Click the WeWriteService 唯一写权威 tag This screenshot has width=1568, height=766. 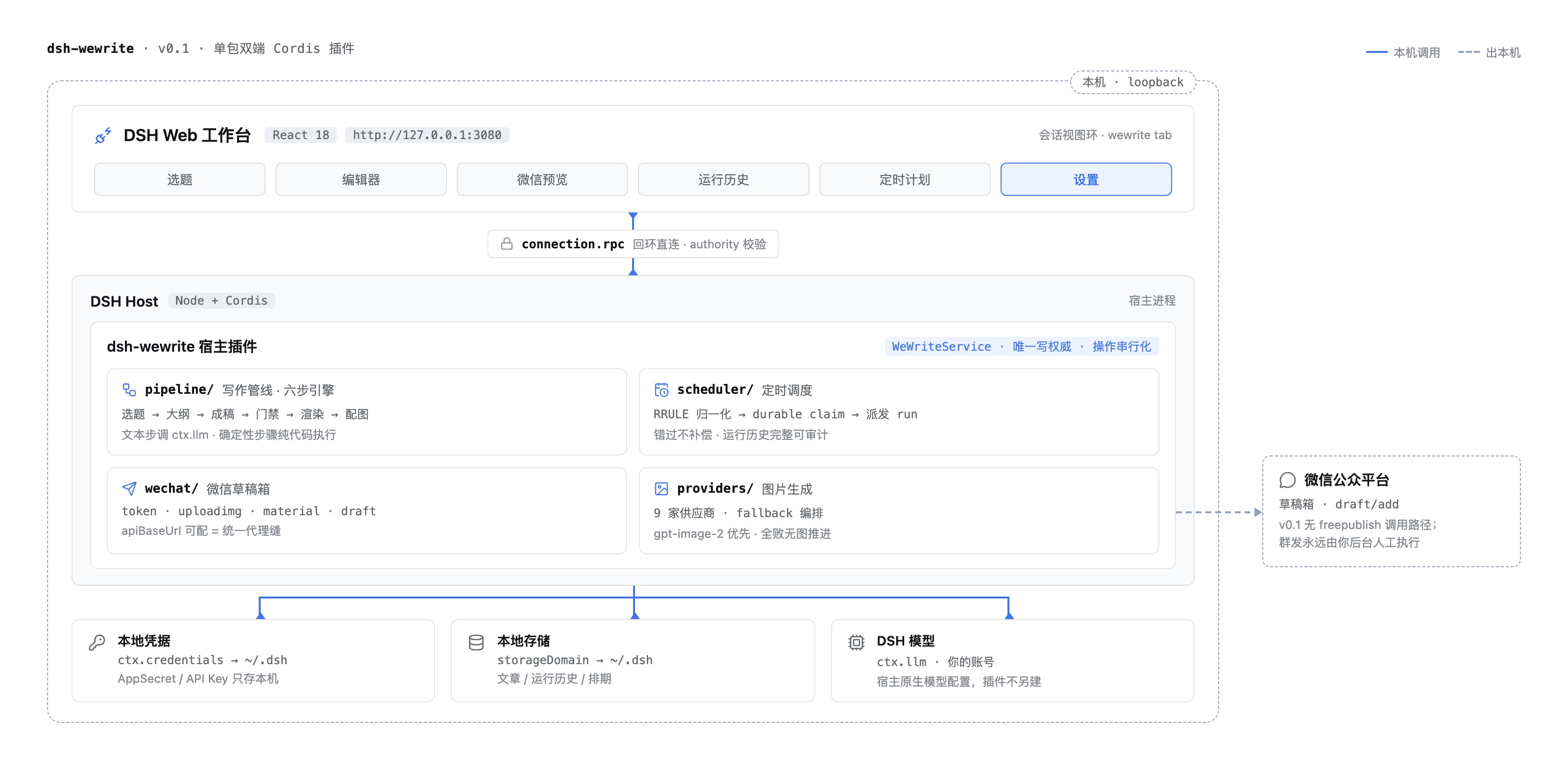click(1021, 346)
